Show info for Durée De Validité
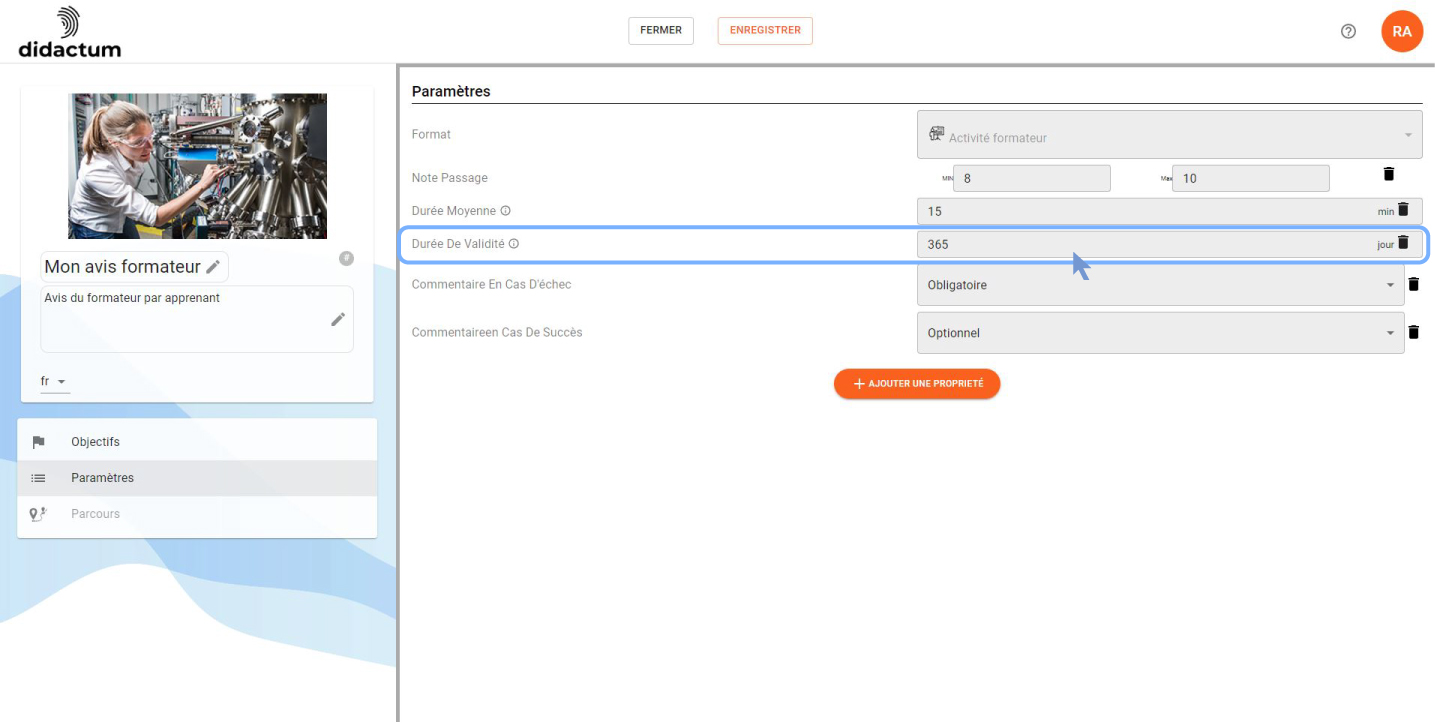This screenshot has width=1435, height=723. (514, 244)
